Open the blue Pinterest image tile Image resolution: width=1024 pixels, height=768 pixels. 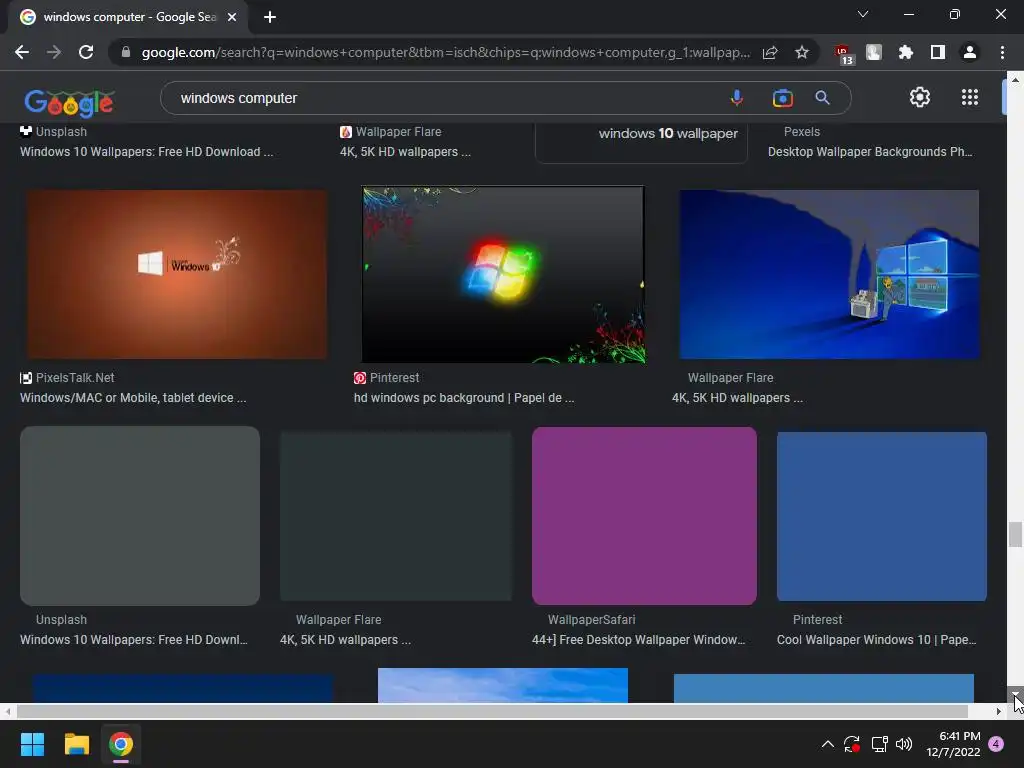point(882,516)
